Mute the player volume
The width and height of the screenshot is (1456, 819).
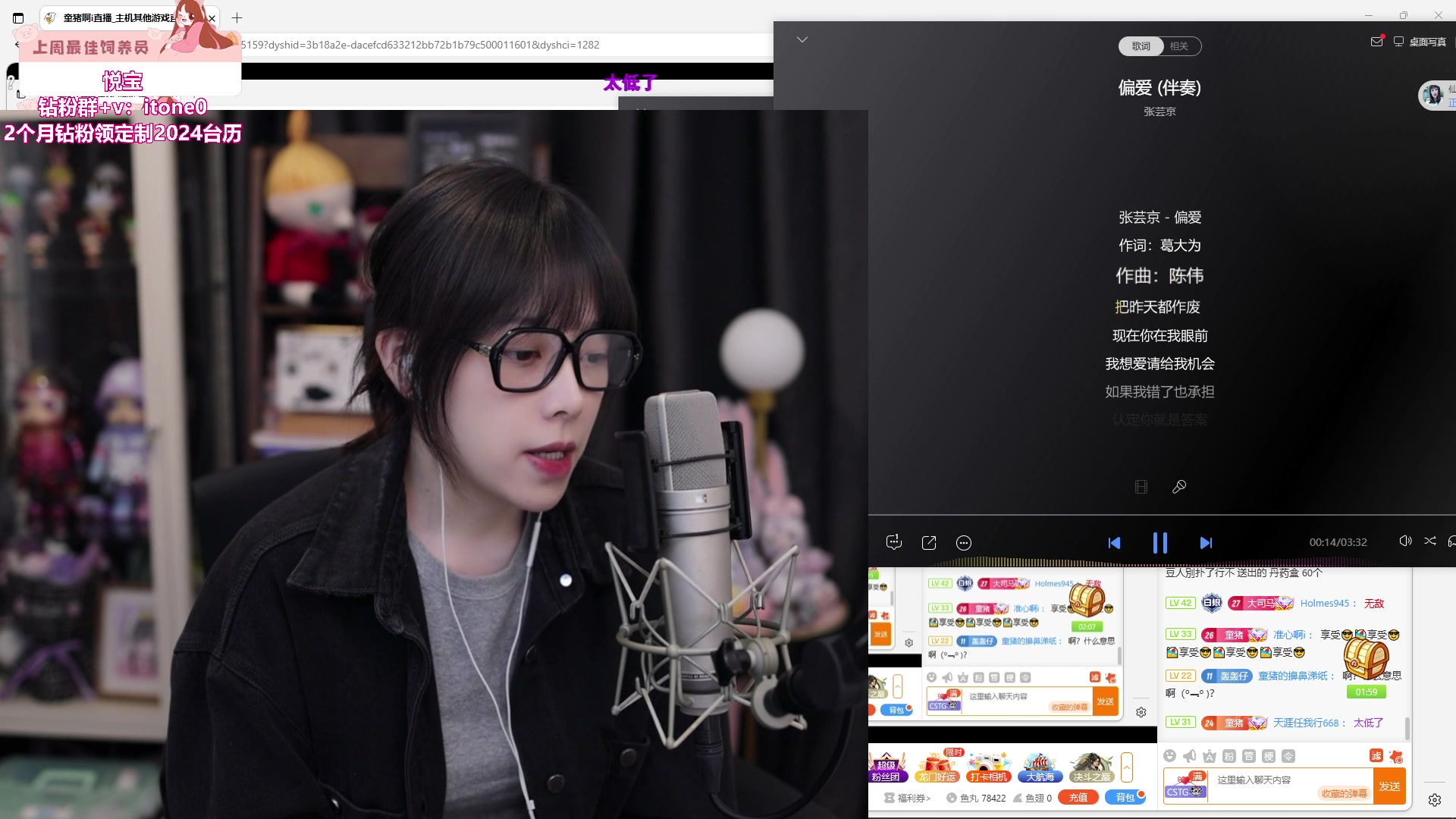1404,541
